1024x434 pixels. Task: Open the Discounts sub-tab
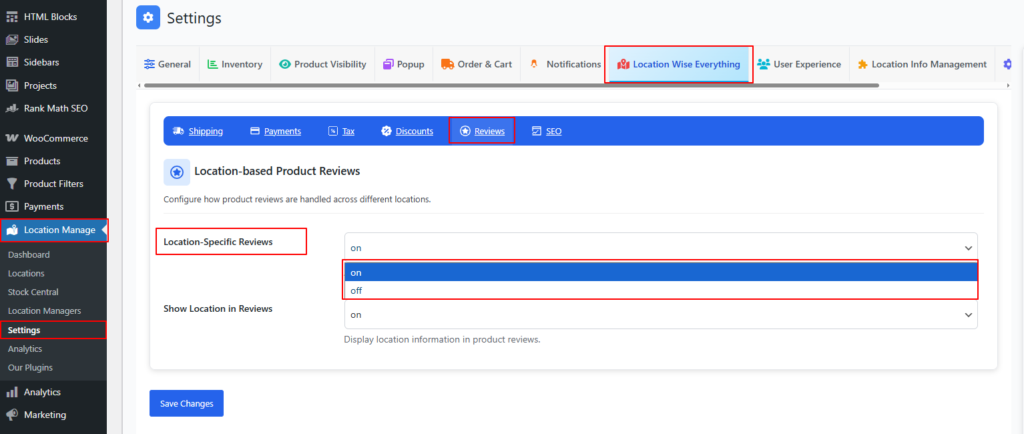pos(407,131)
